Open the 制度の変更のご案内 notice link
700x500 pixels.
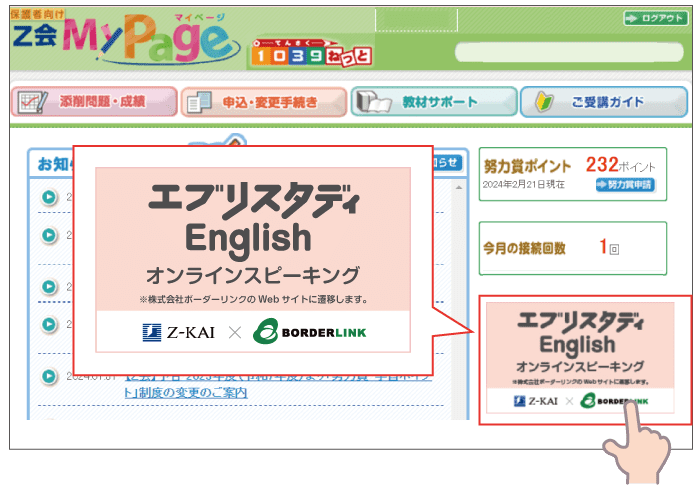coord(186,392)
